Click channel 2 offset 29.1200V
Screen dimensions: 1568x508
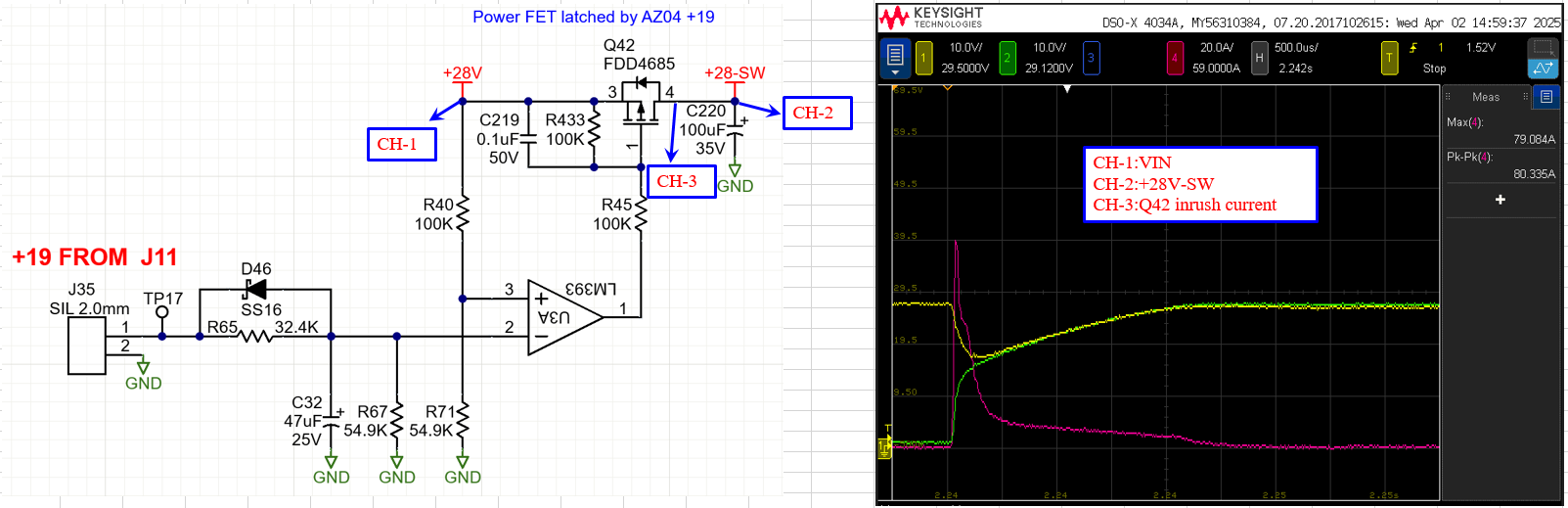(1049, 69)
